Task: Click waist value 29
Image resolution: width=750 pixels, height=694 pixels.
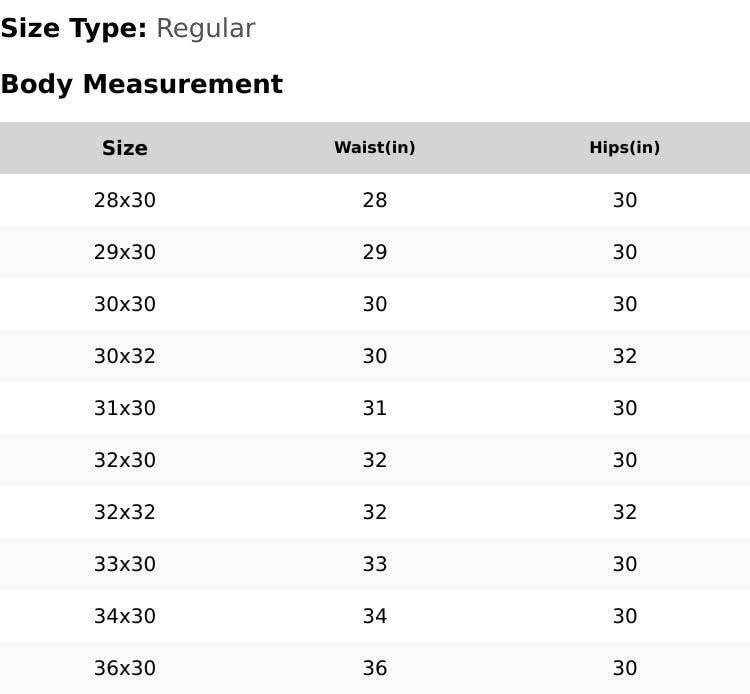Action: click(x=375, y=252)
